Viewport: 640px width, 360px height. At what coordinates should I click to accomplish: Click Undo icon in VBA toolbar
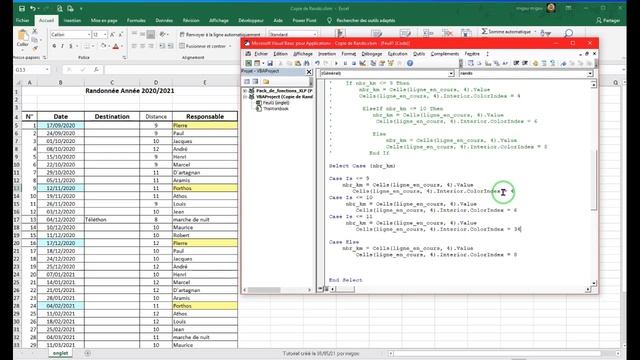point(318,63)
